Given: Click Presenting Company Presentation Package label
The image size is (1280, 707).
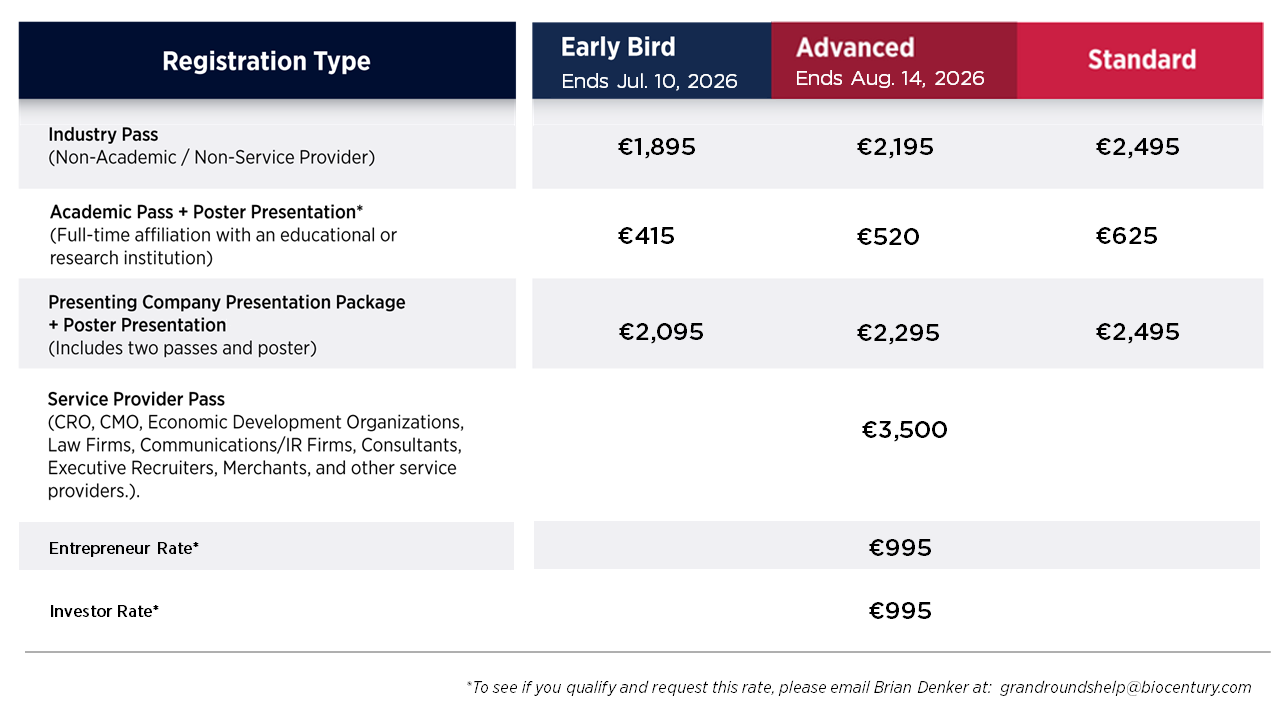Looking at the screenshot, I should [x=227, y=302].
